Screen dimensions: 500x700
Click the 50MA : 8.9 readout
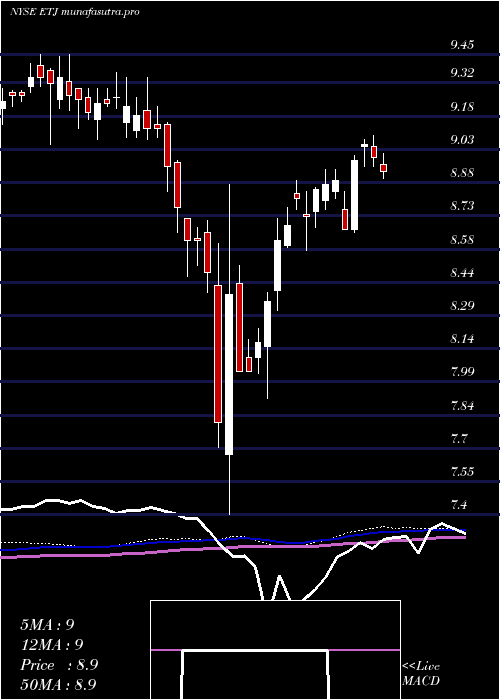pyautogui.click(x=59, y=684)
